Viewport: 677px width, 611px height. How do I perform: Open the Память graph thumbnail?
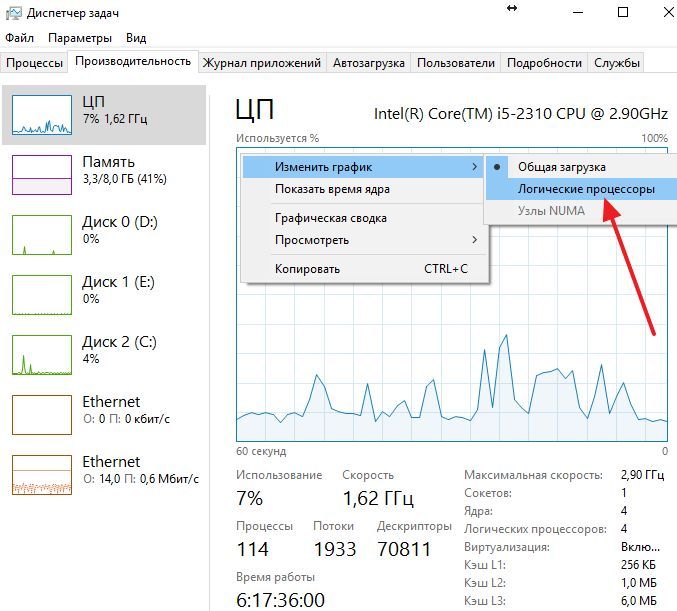click(42, 175)
